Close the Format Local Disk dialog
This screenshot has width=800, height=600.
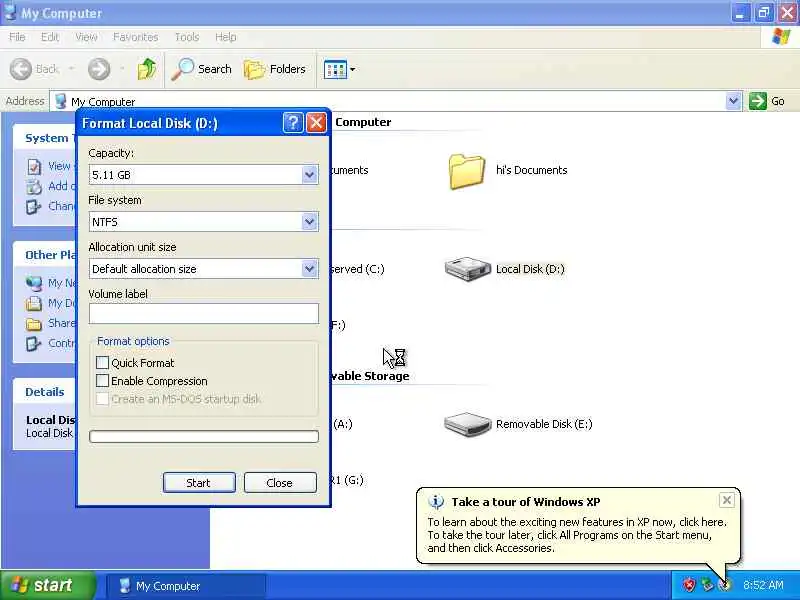click(316, 123)
